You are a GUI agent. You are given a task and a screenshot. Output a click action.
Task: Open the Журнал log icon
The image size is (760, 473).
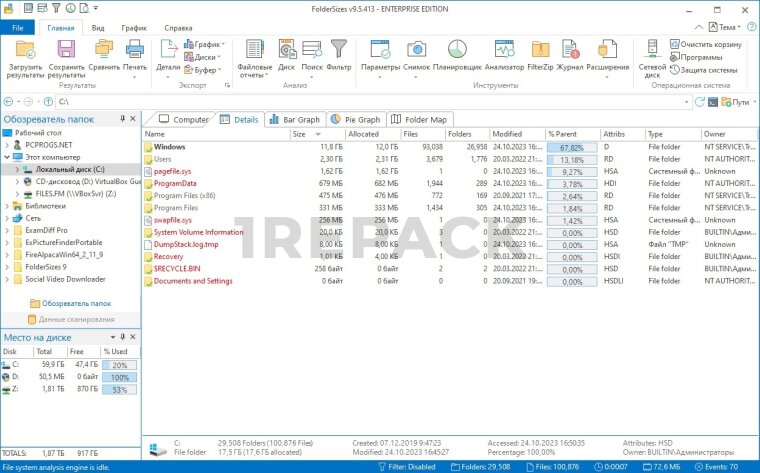pyautogui.click(x=569, y=52)
